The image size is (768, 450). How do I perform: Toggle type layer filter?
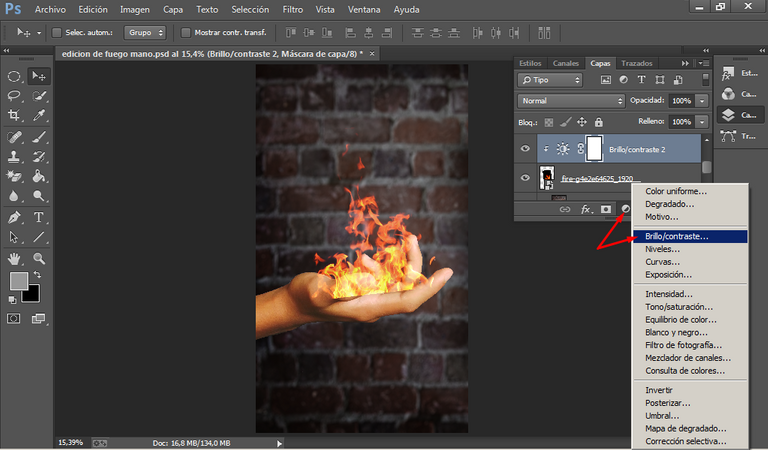642,79
